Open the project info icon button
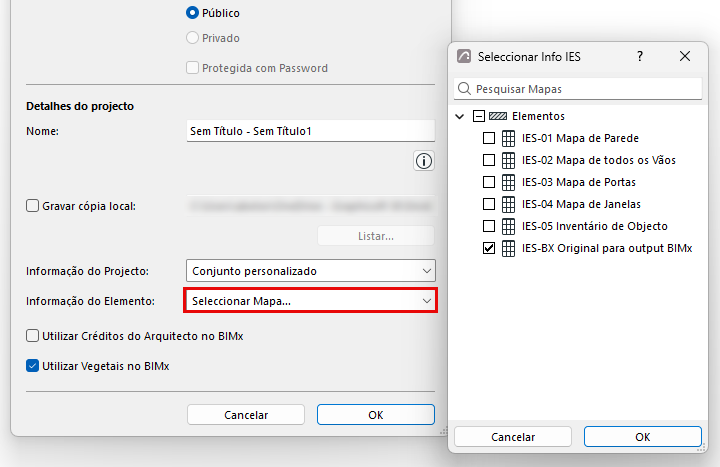 pyautogui.click(x=423, y=161)
